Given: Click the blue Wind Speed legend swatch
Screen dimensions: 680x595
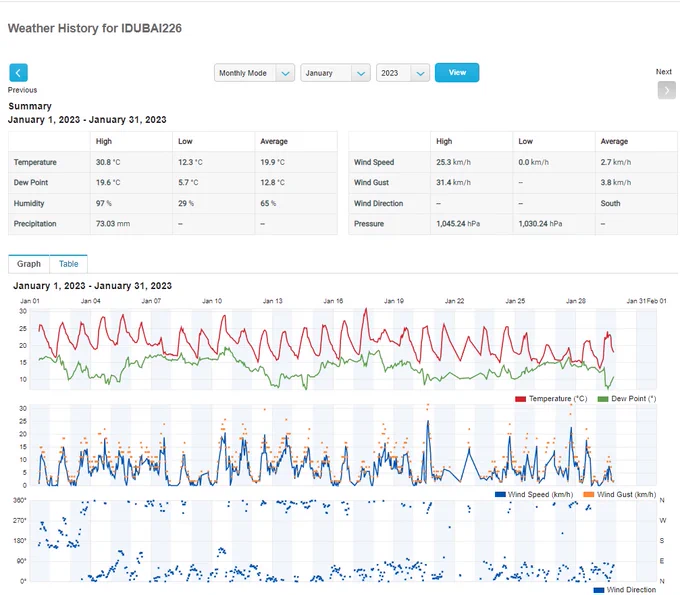Looking at the screenshot, I should (x=500, y=494).
